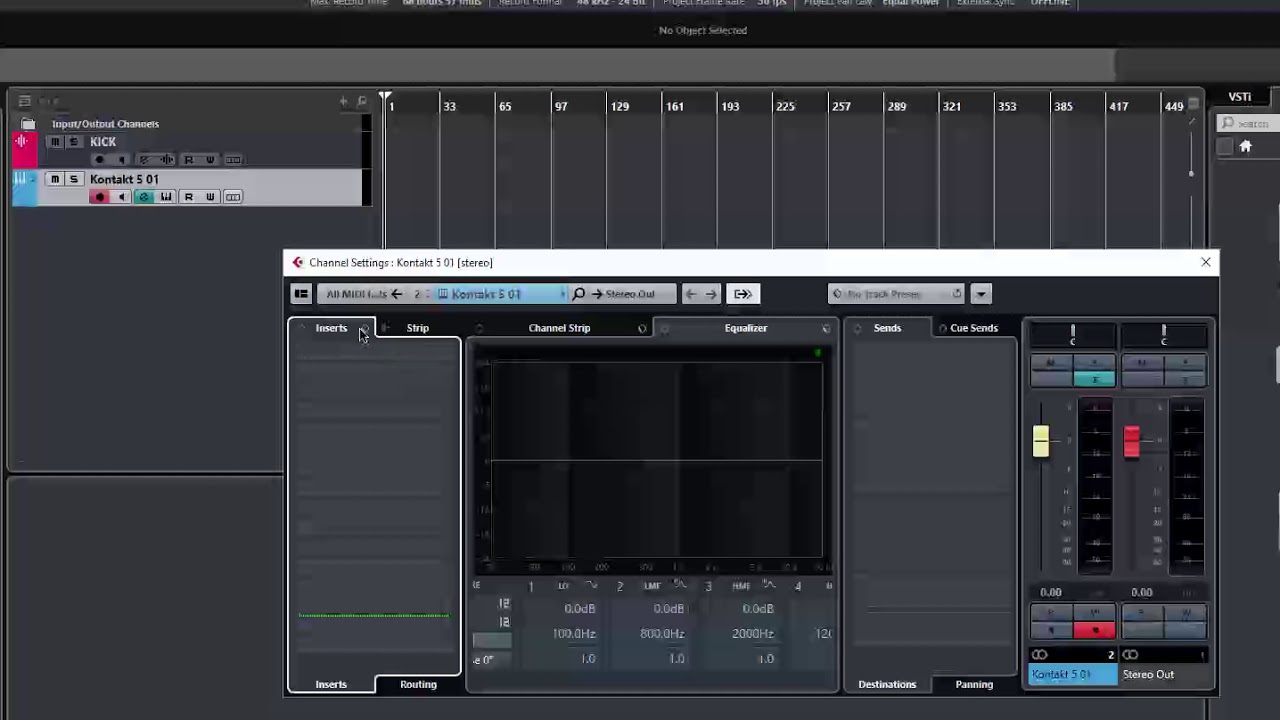Switch to the Destinations tab
Screen dimensions: 1280x720
tap(887, 684)
